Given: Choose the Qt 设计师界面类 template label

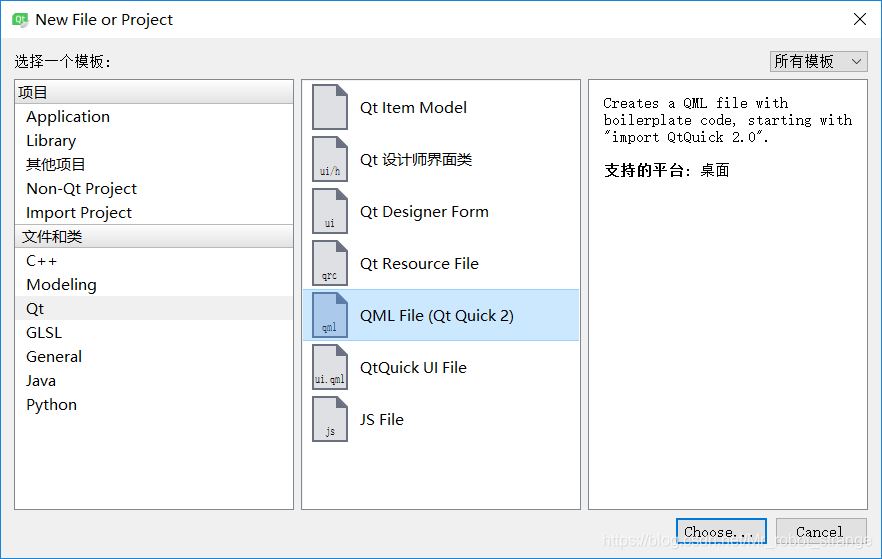Looking at the screenshot, I should tap(416, 160).
